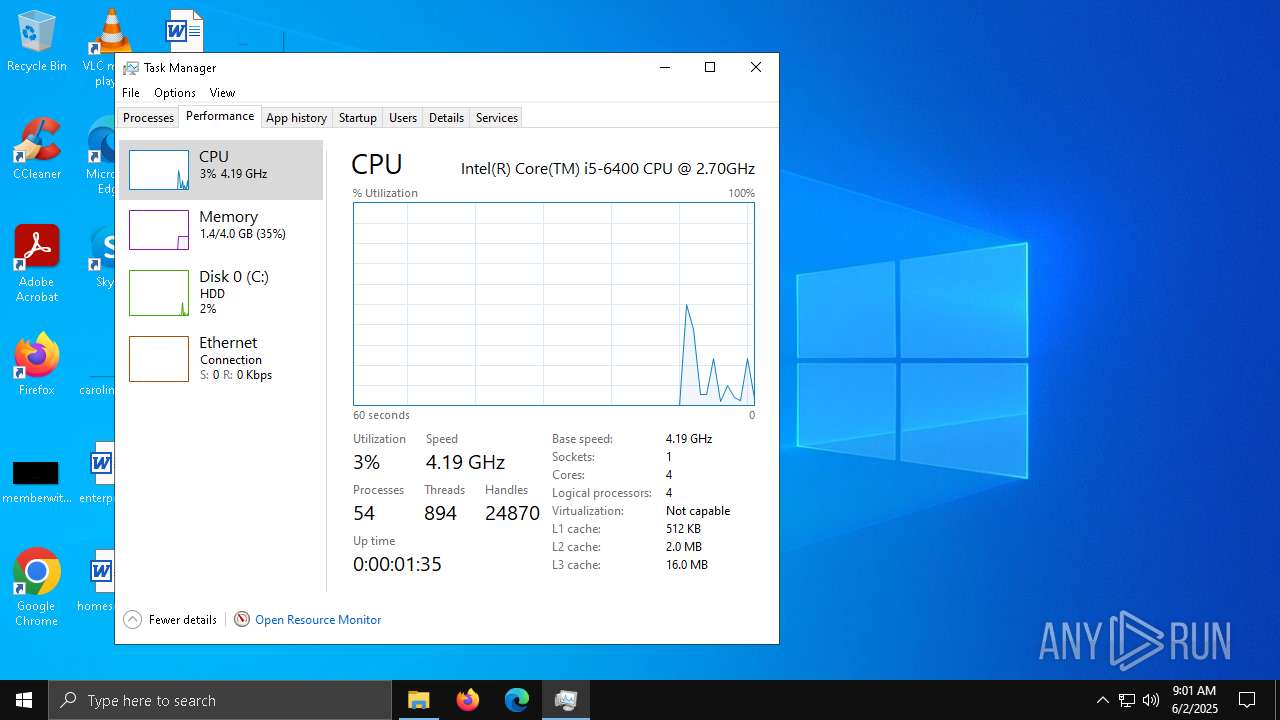Switch to the Users tab
Screen dimensions: 1280x720
click(x=403, y=118)
